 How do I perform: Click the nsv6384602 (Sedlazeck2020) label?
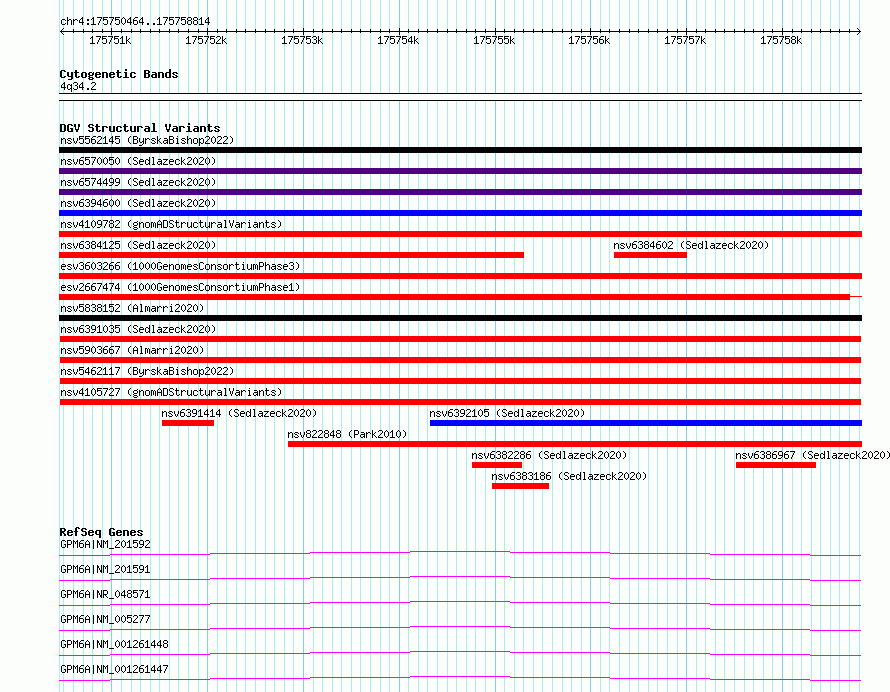click(x=691, y=245)
